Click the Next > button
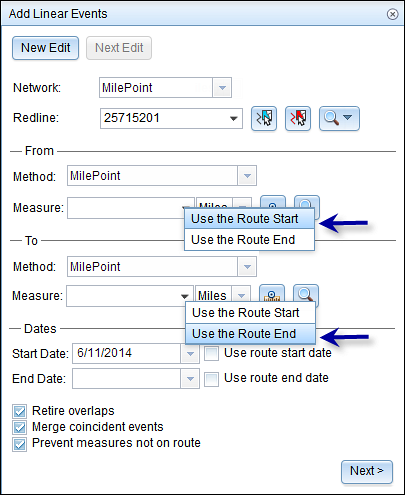 coord(367,471)
